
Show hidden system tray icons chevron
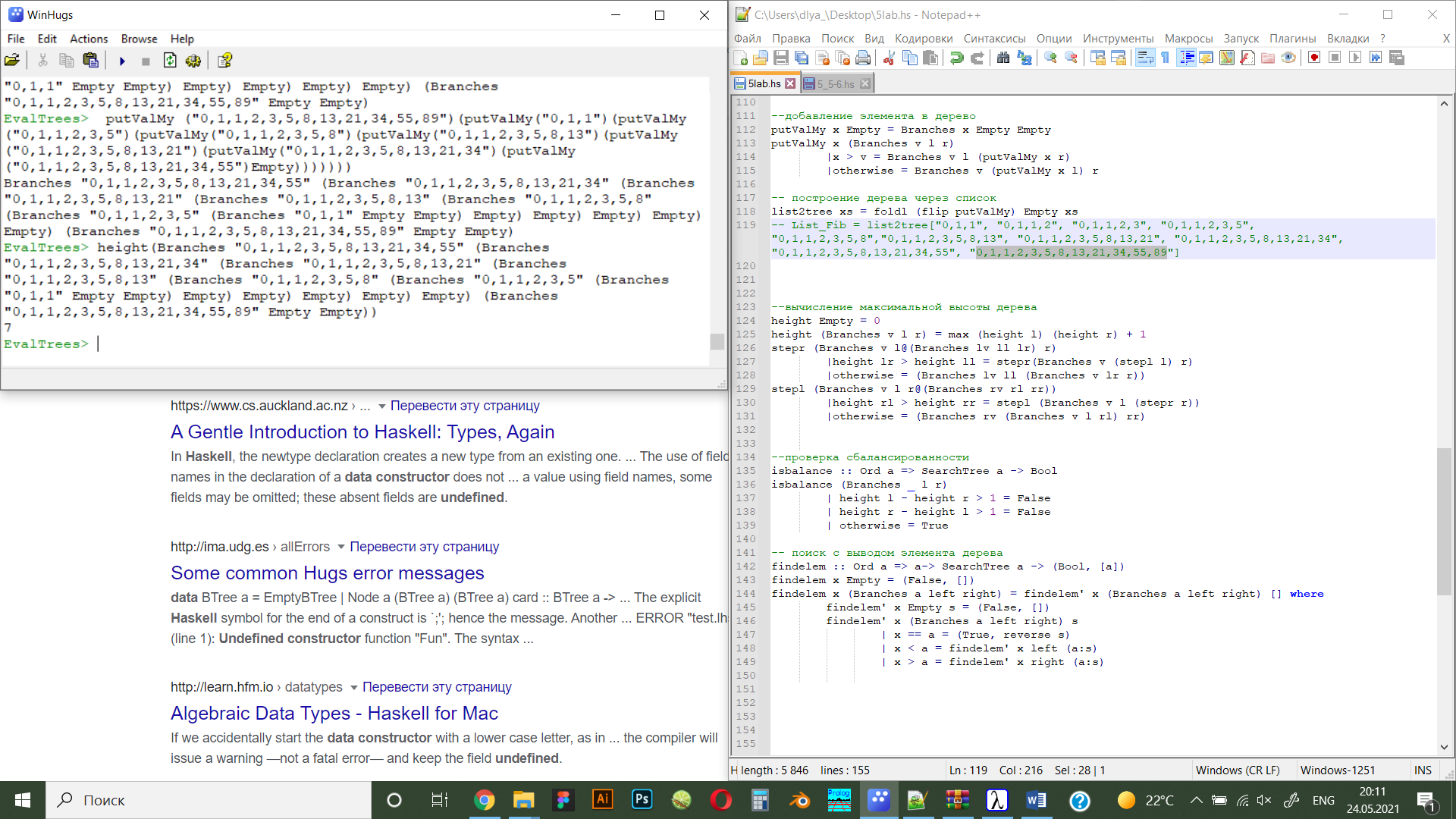click(1196, 800)
